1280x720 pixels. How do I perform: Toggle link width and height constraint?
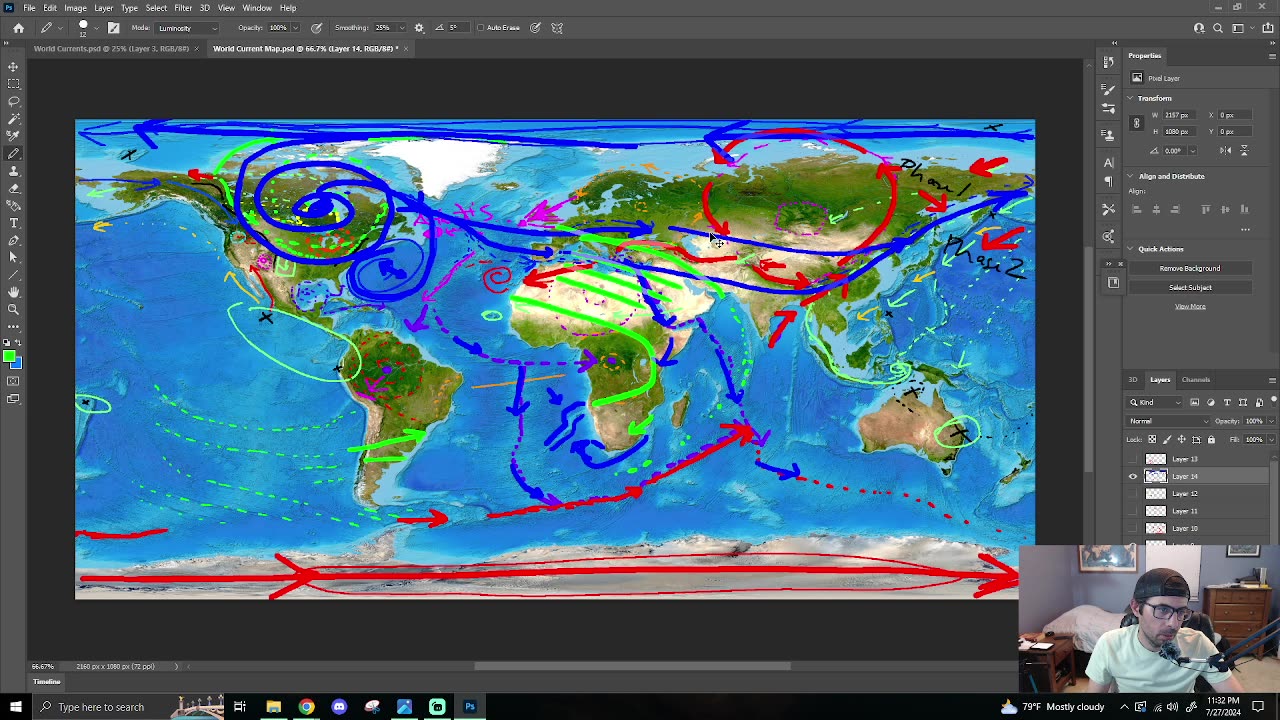(x=1136, y=123)
